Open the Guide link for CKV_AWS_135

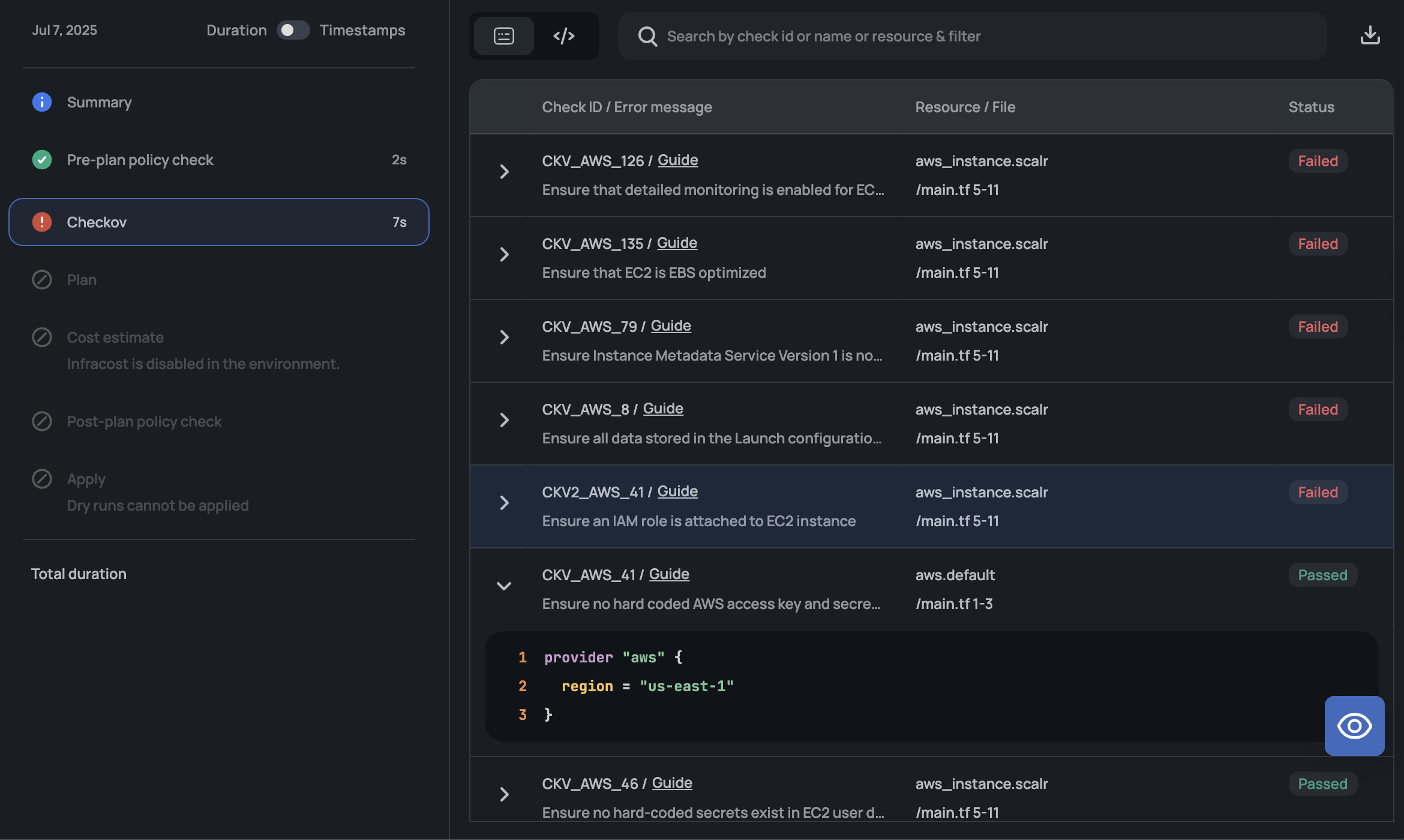click(x=677, y=243)
